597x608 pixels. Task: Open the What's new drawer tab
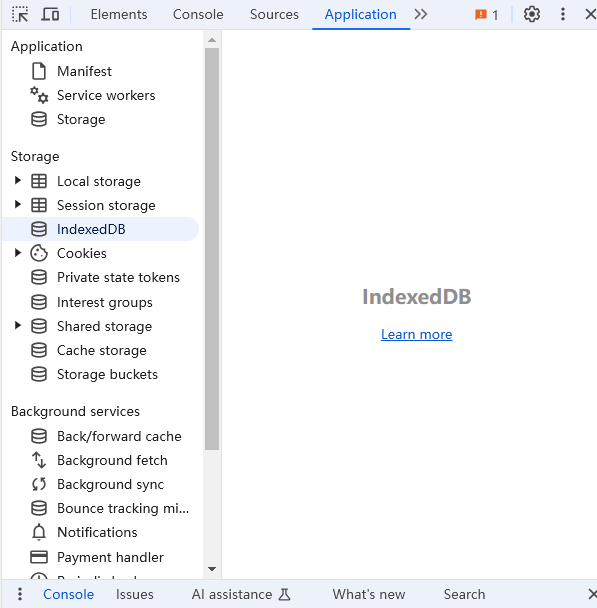pyautogui.click(x=369, y=594)
